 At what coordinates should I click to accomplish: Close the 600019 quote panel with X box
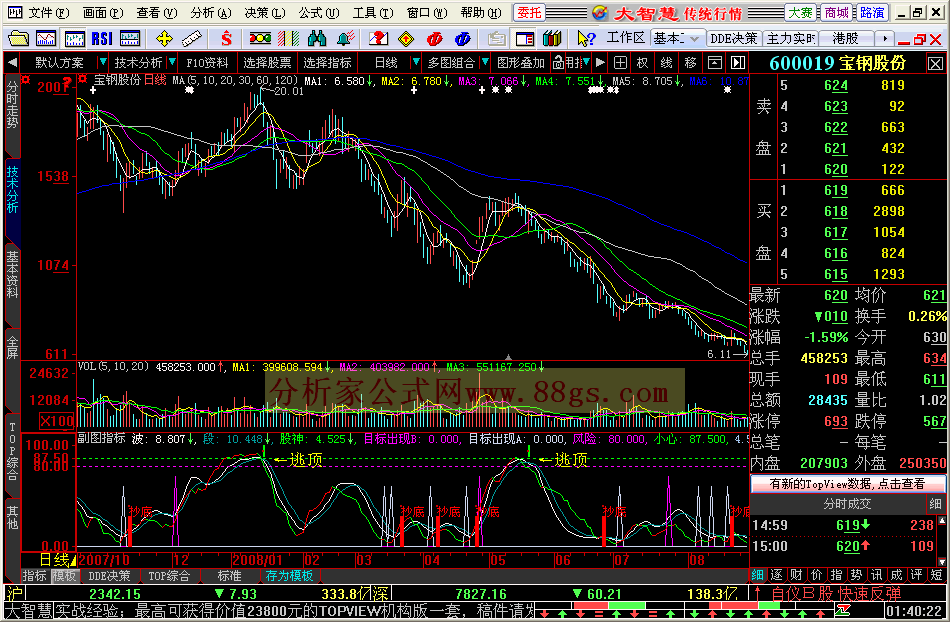(x=935, y=63)
